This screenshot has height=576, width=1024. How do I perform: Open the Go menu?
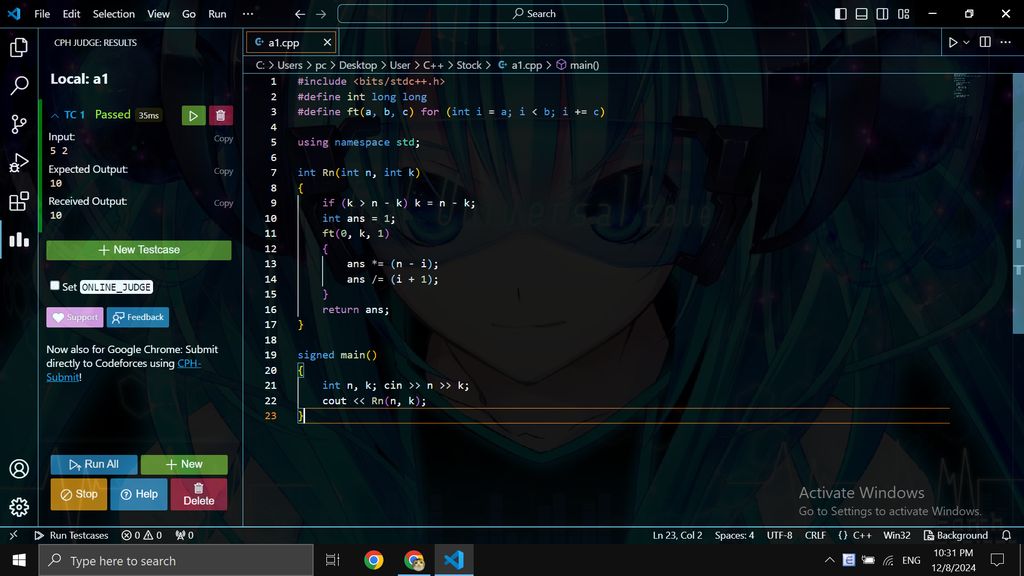pyautogui.click(x=189, y=14)
